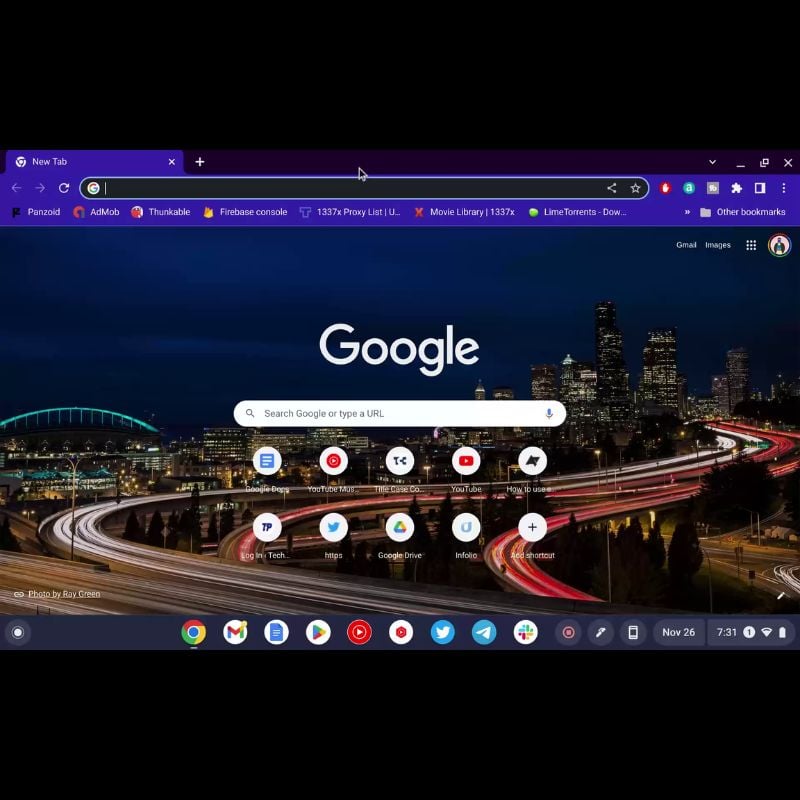Open the Google Drive shortcut

[x=399, y=535]
